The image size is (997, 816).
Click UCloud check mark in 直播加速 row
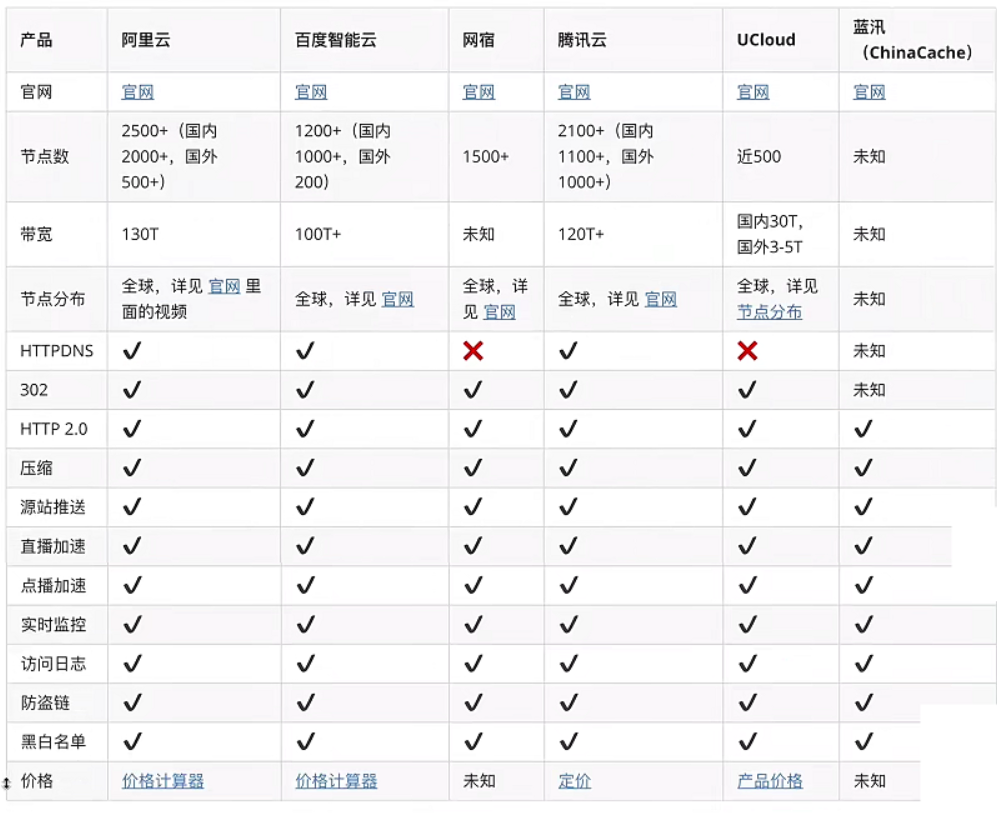coord(747,546)
